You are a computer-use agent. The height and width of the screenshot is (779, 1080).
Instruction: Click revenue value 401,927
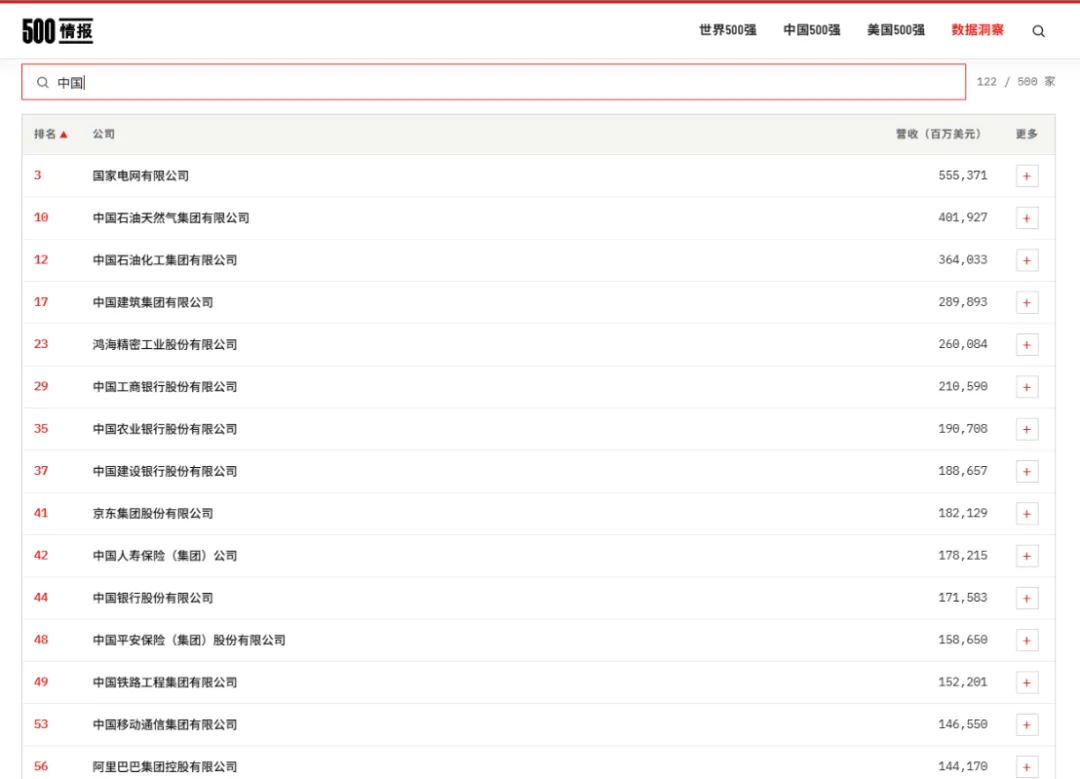click(963, 218)
